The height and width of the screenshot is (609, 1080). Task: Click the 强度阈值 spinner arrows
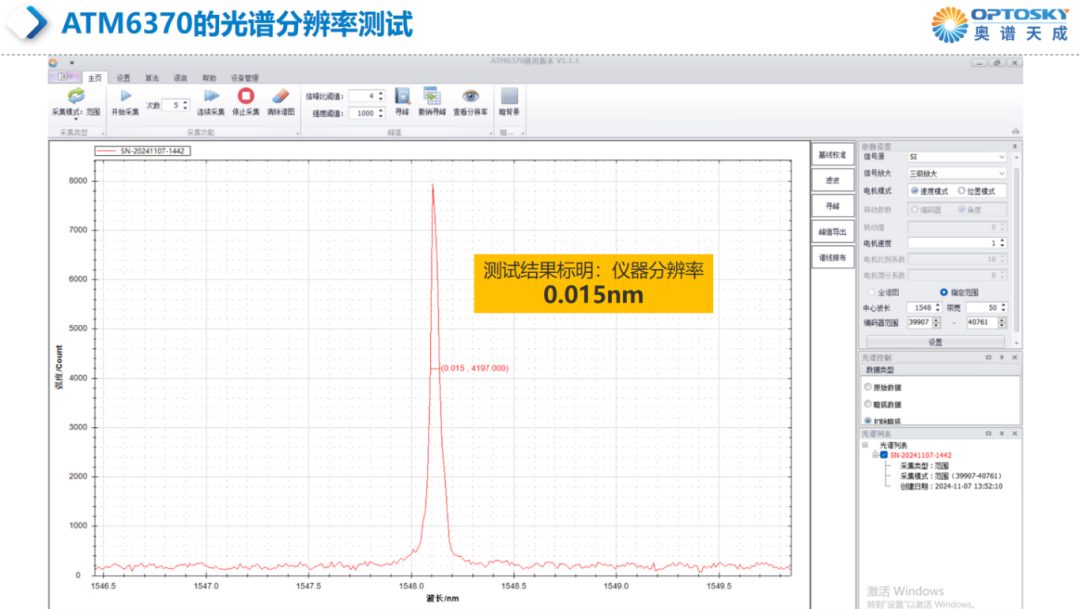tap(381, 113)
